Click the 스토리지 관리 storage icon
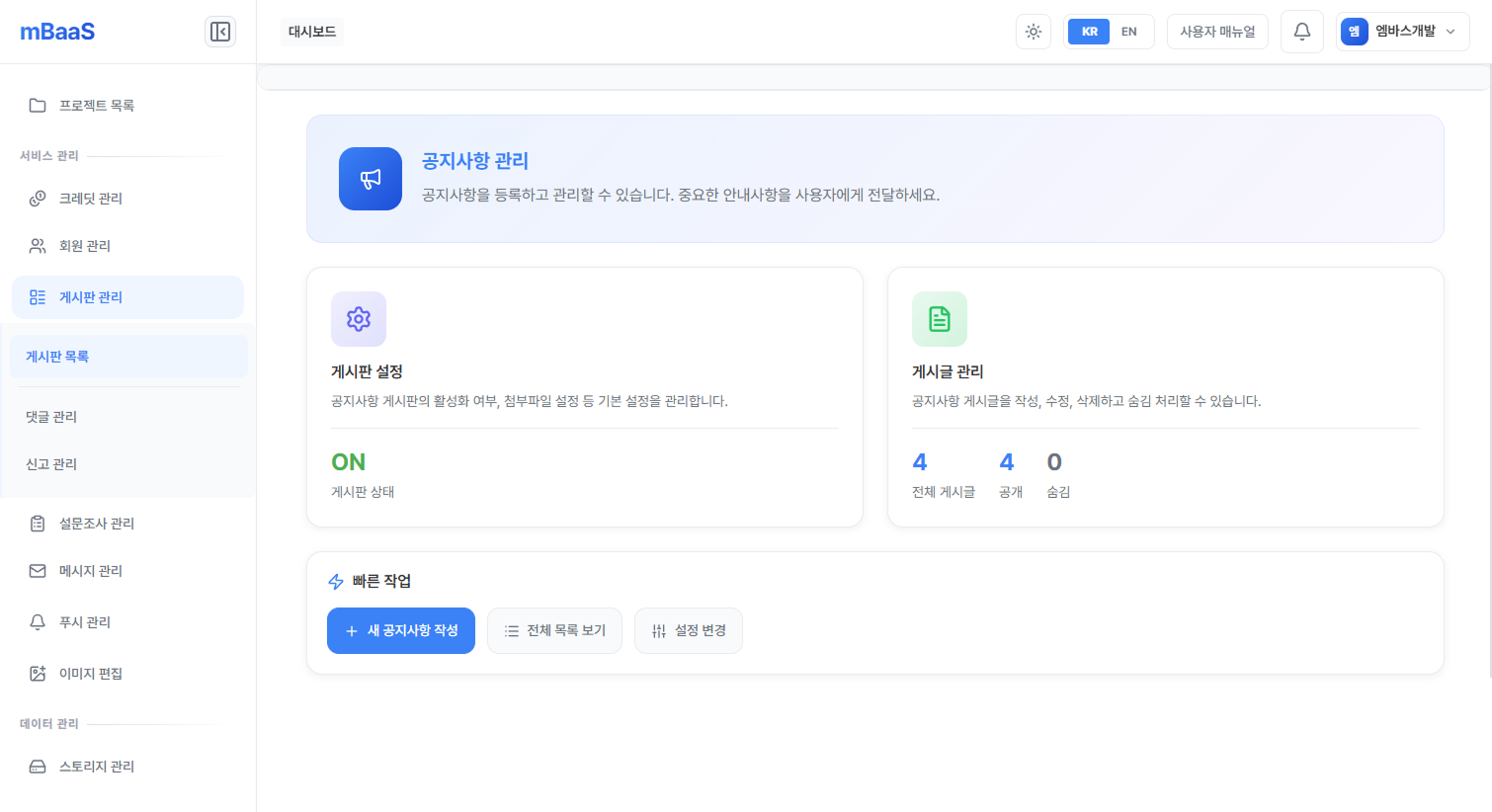The image size is (1492, 812). [38, 766]
